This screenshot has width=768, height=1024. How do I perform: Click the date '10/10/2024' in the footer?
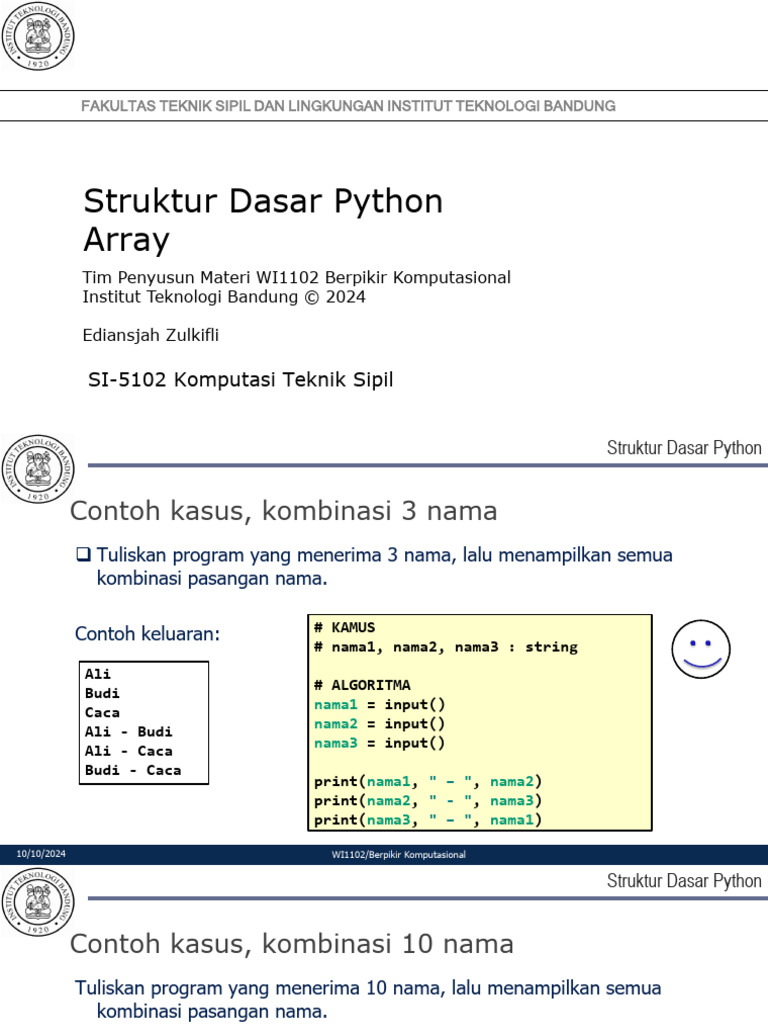point(41,854)
